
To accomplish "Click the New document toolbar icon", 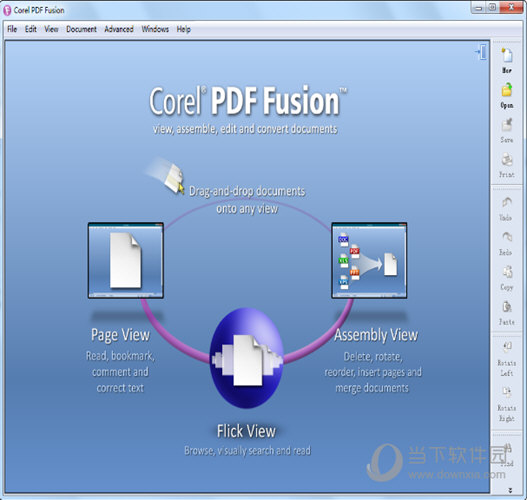I will point(507,56).
